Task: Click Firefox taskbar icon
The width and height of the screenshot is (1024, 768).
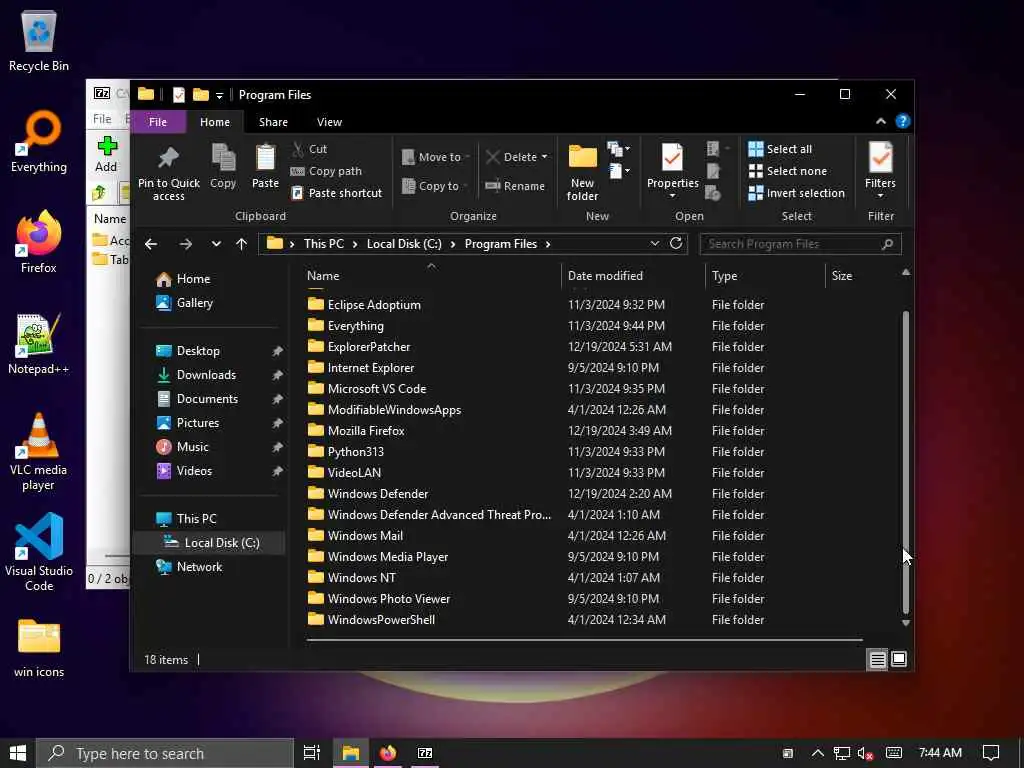Action: (388, 753)
